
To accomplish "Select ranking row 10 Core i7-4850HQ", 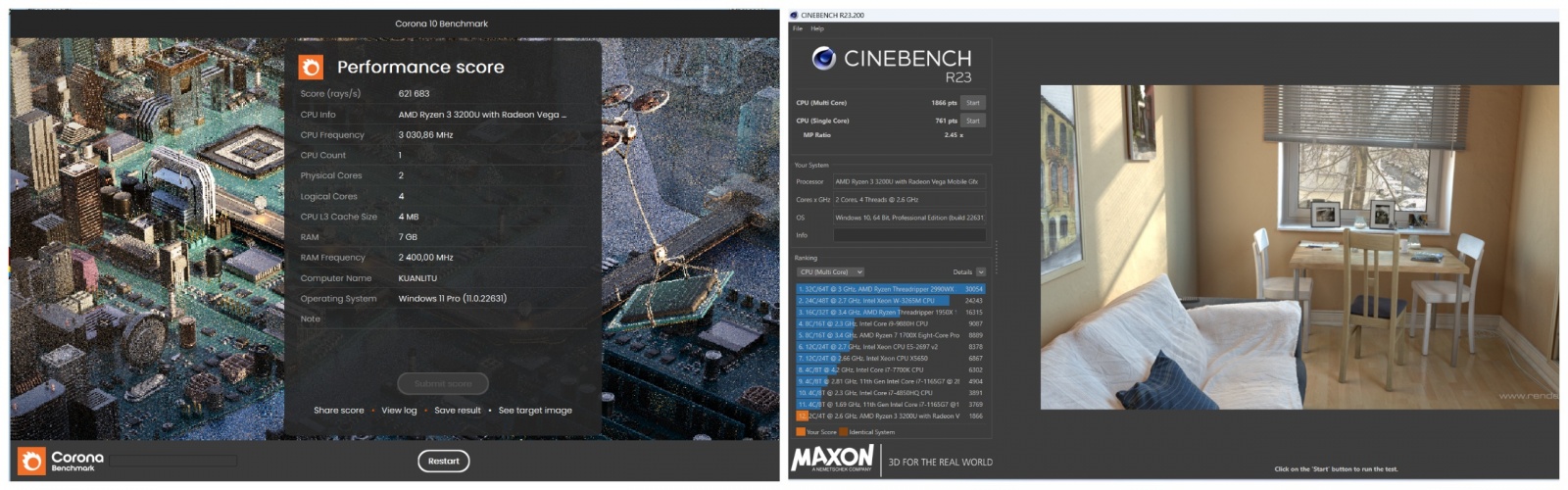I will (x=891, y=393).
